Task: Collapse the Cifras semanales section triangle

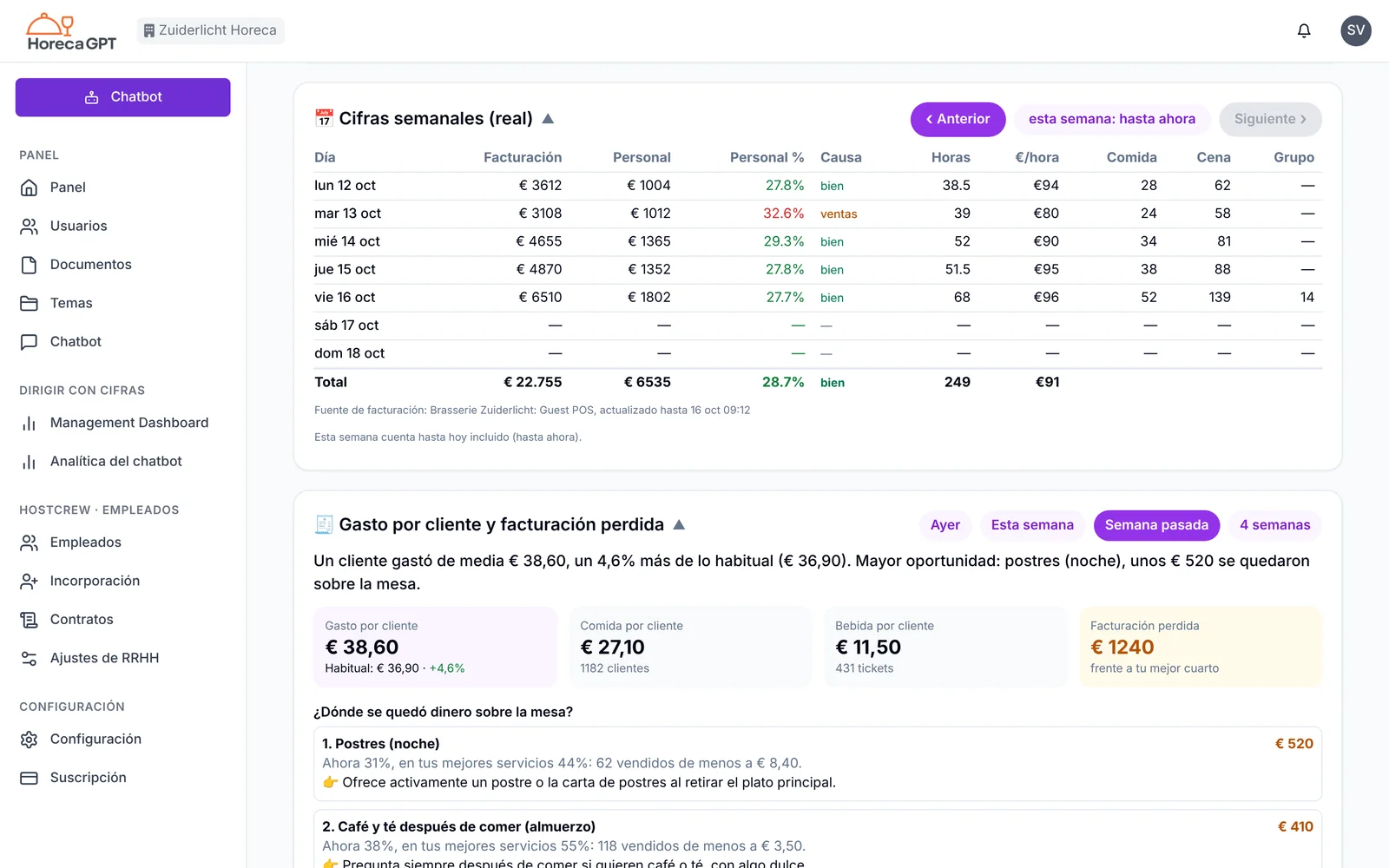Action: (x=548, y=119)
